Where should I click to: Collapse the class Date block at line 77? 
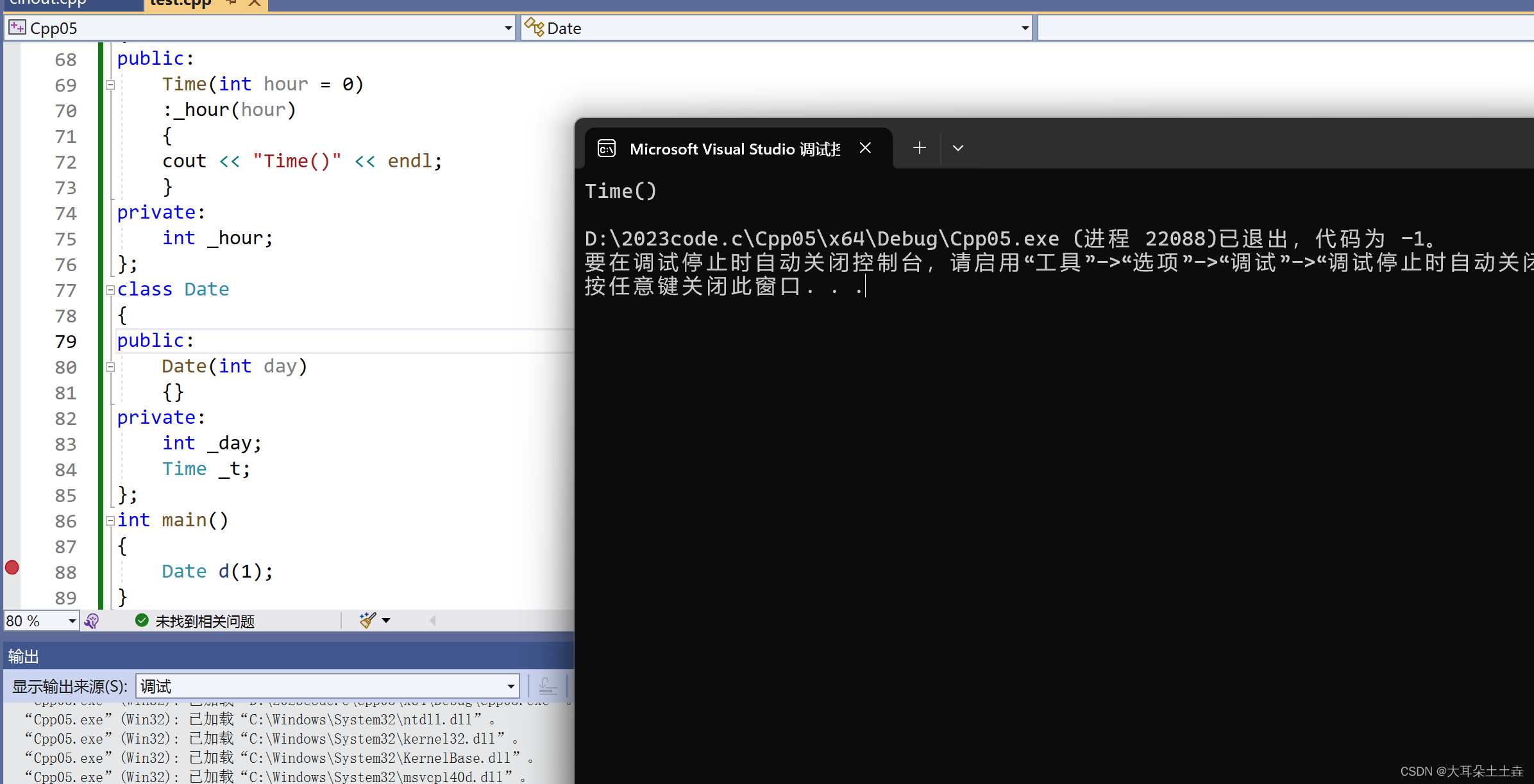pos(110,290)
